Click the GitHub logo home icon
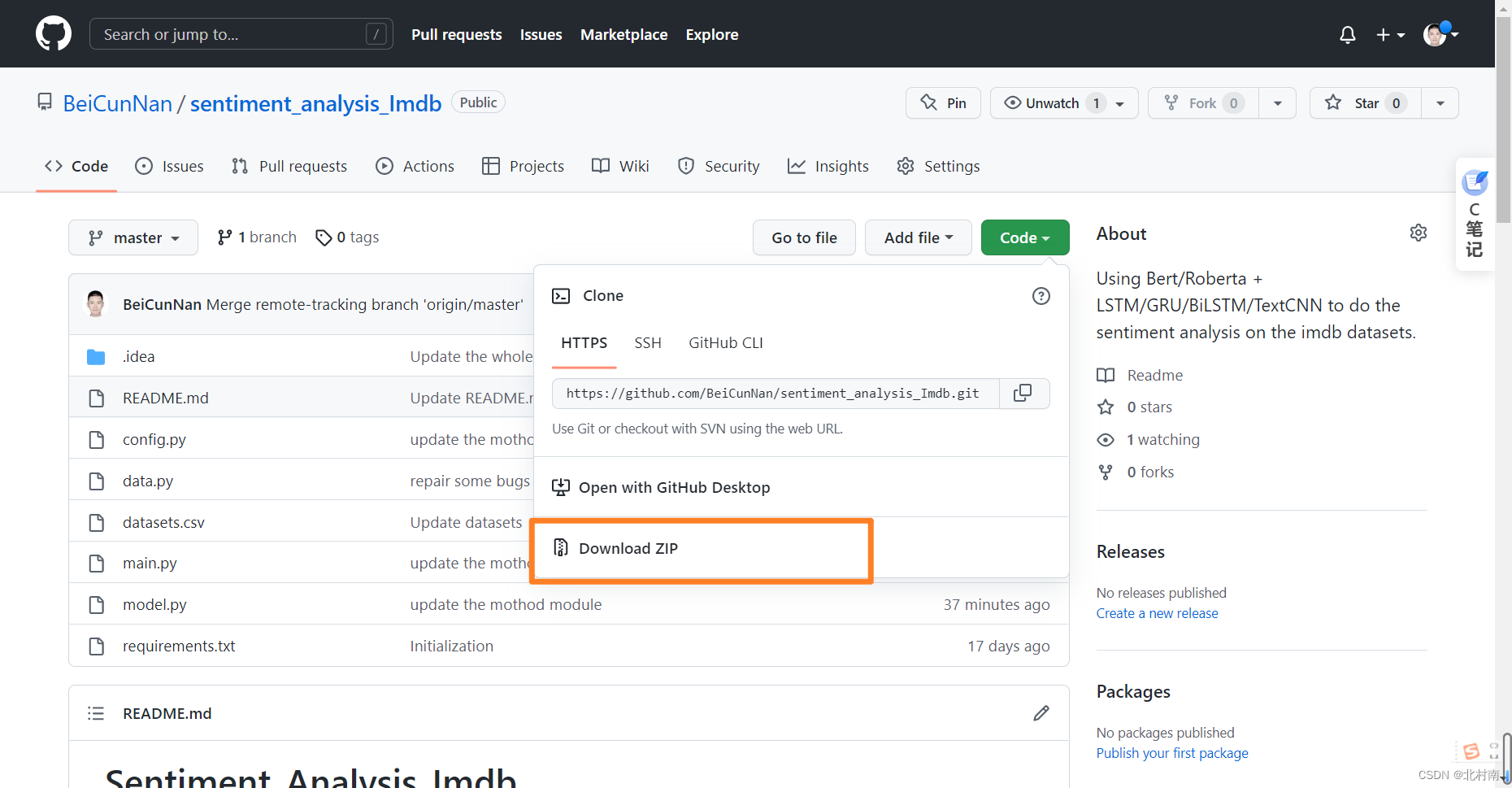1512x788 pixels. tap(54, 34)
